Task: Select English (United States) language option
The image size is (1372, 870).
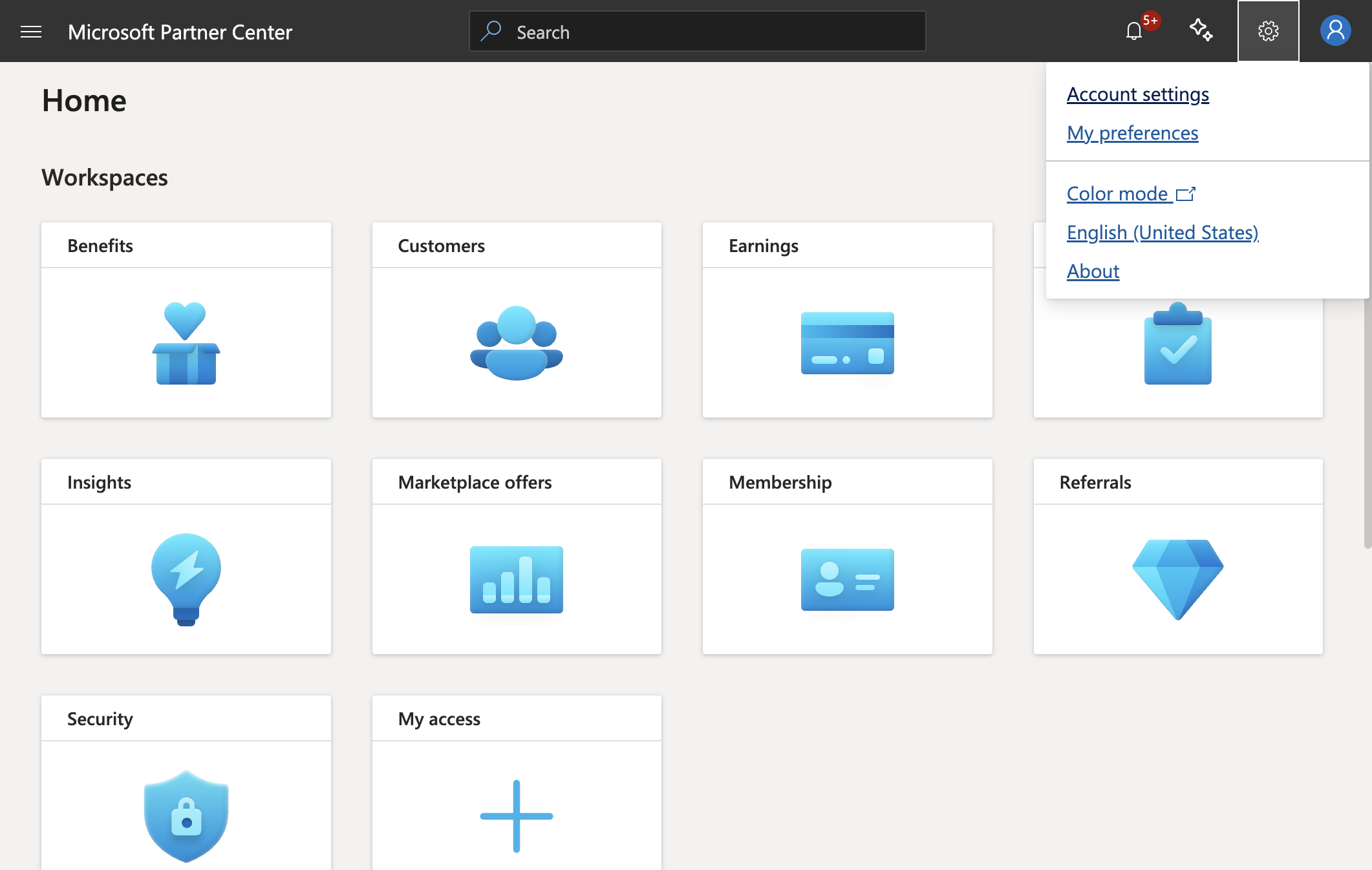Action: [1163, 233]
